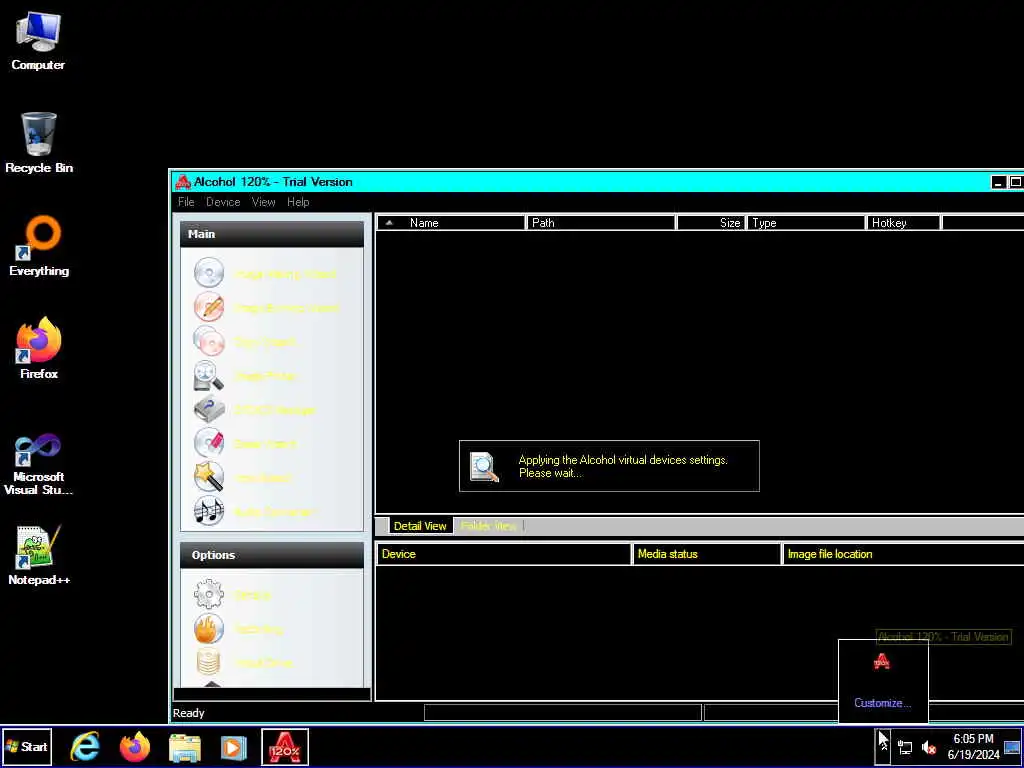Open Windows Explorer folder taskbar icon

click(x=185, y=747)
